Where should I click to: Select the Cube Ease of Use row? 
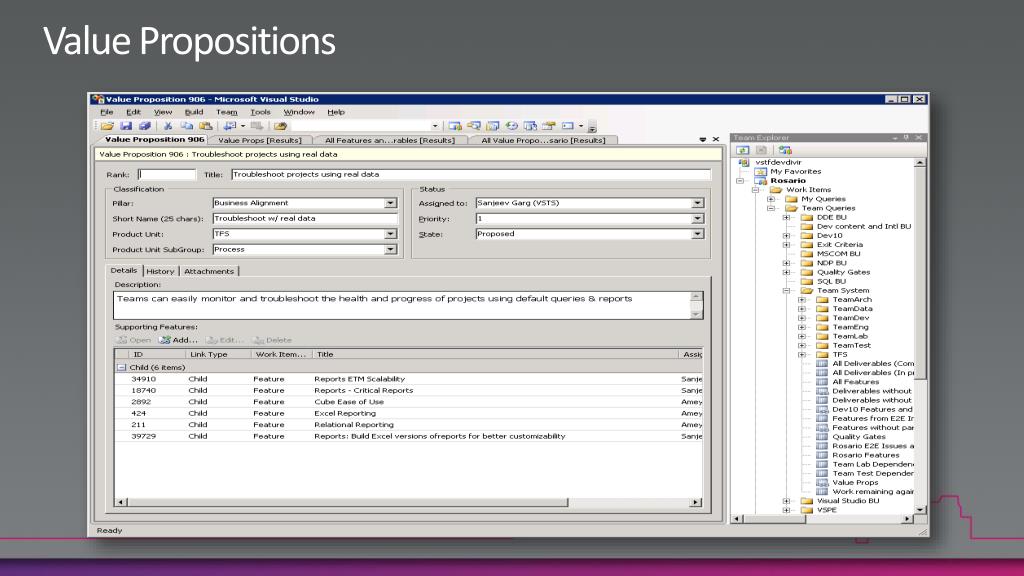coord(409,402)
